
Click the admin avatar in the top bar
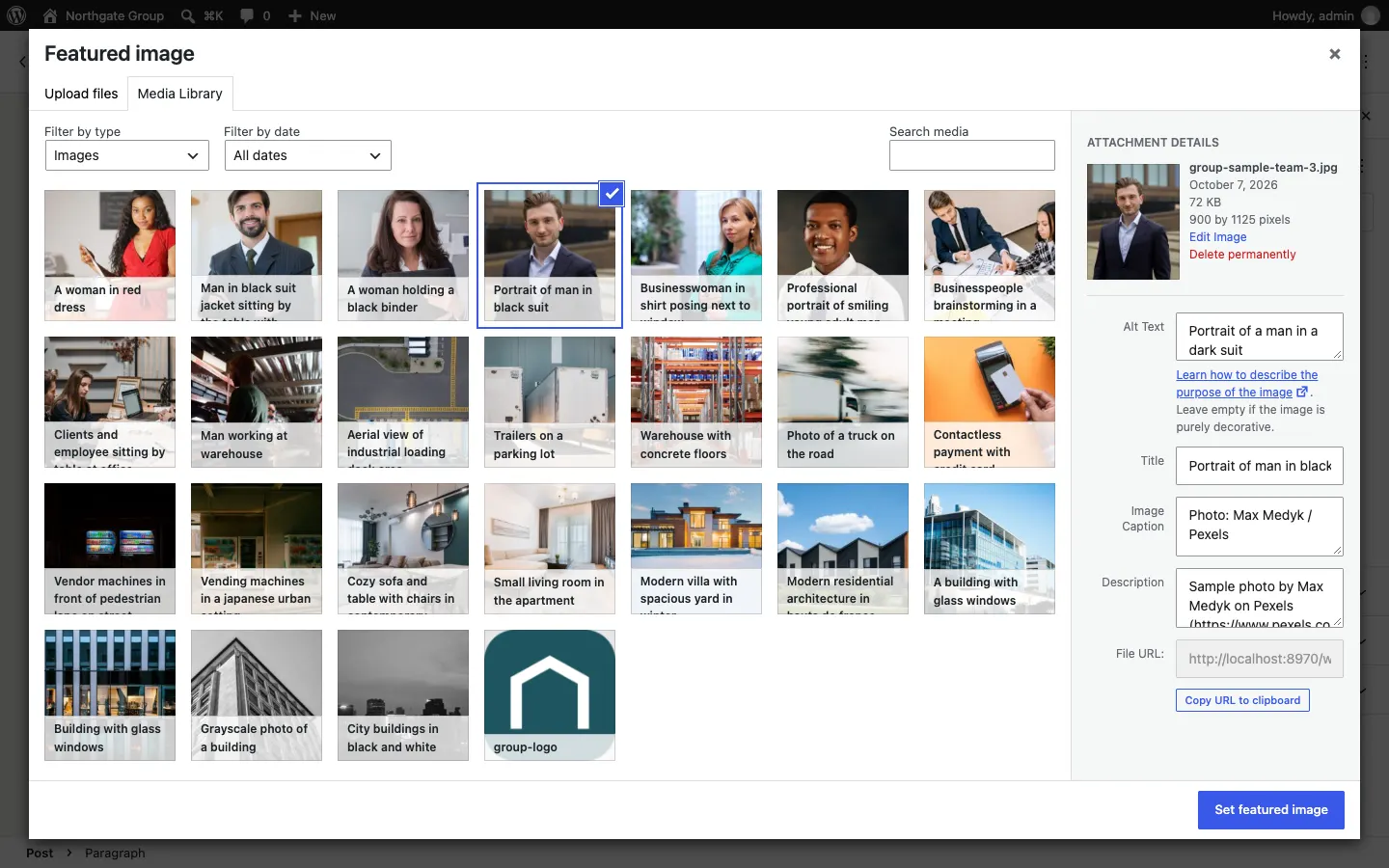[1370, 15]
